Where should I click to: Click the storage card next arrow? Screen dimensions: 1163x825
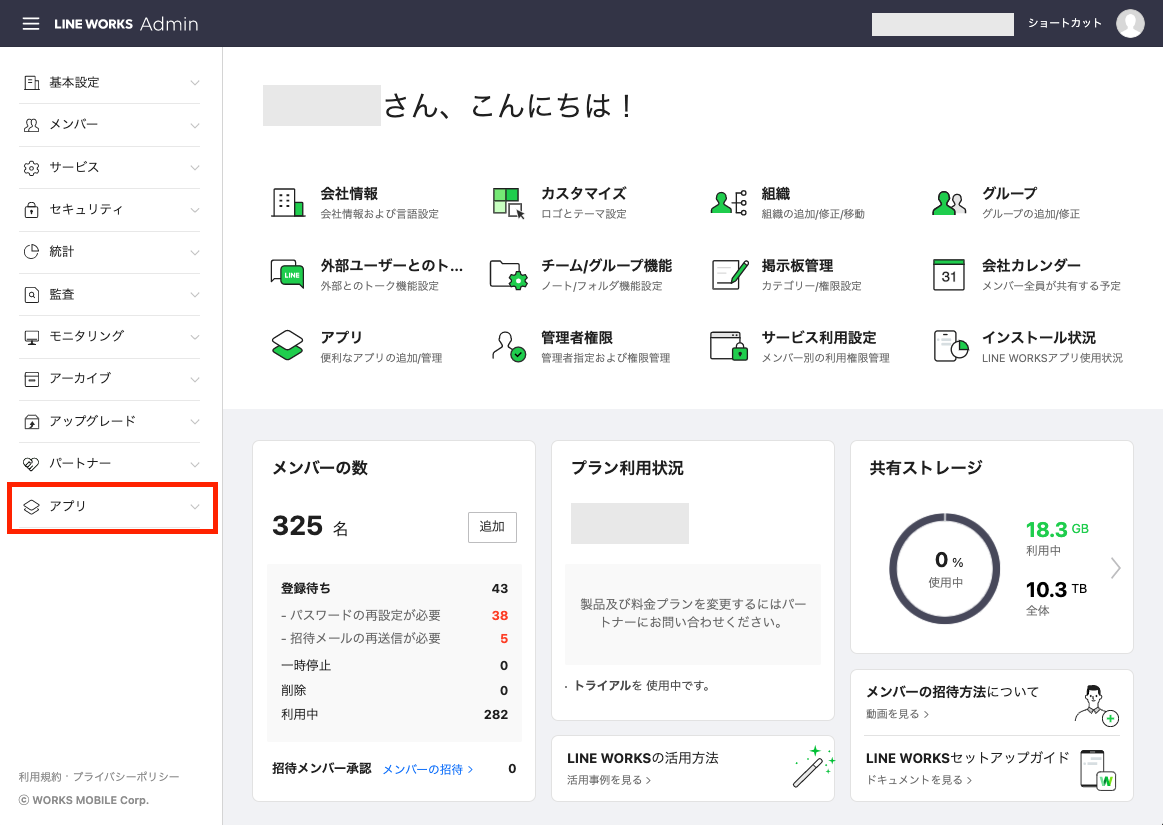(x=1115, y=568)
